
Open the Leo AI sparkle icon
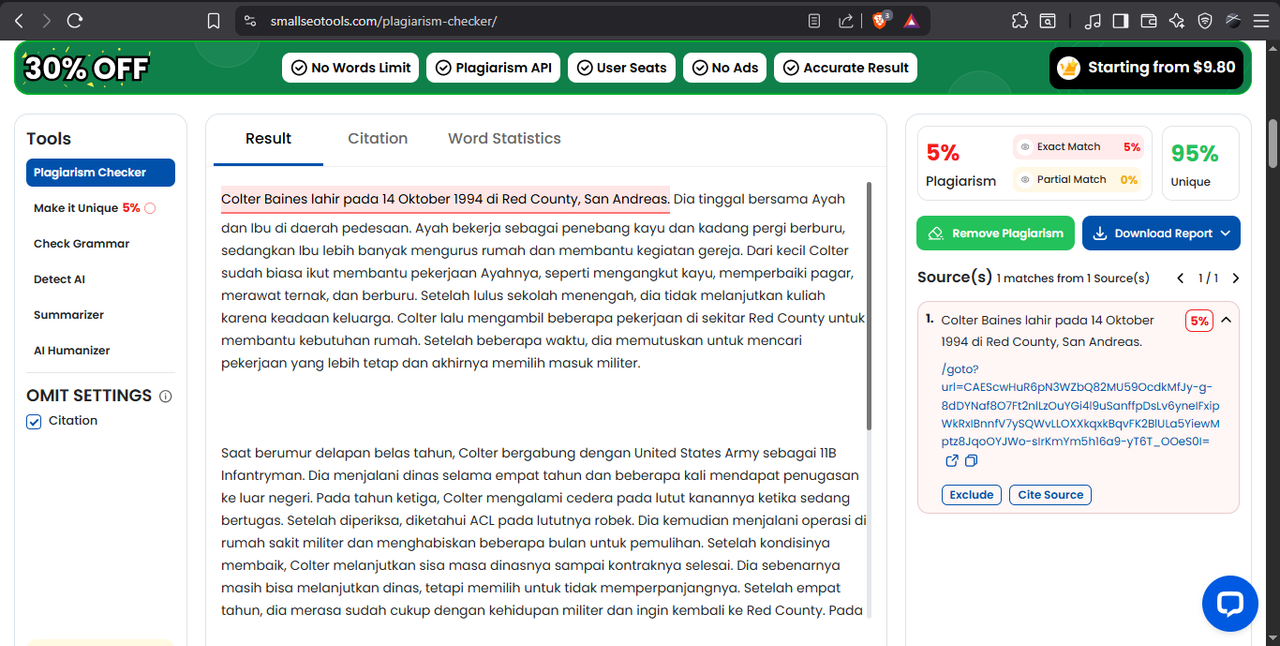tap(1177, 20)
